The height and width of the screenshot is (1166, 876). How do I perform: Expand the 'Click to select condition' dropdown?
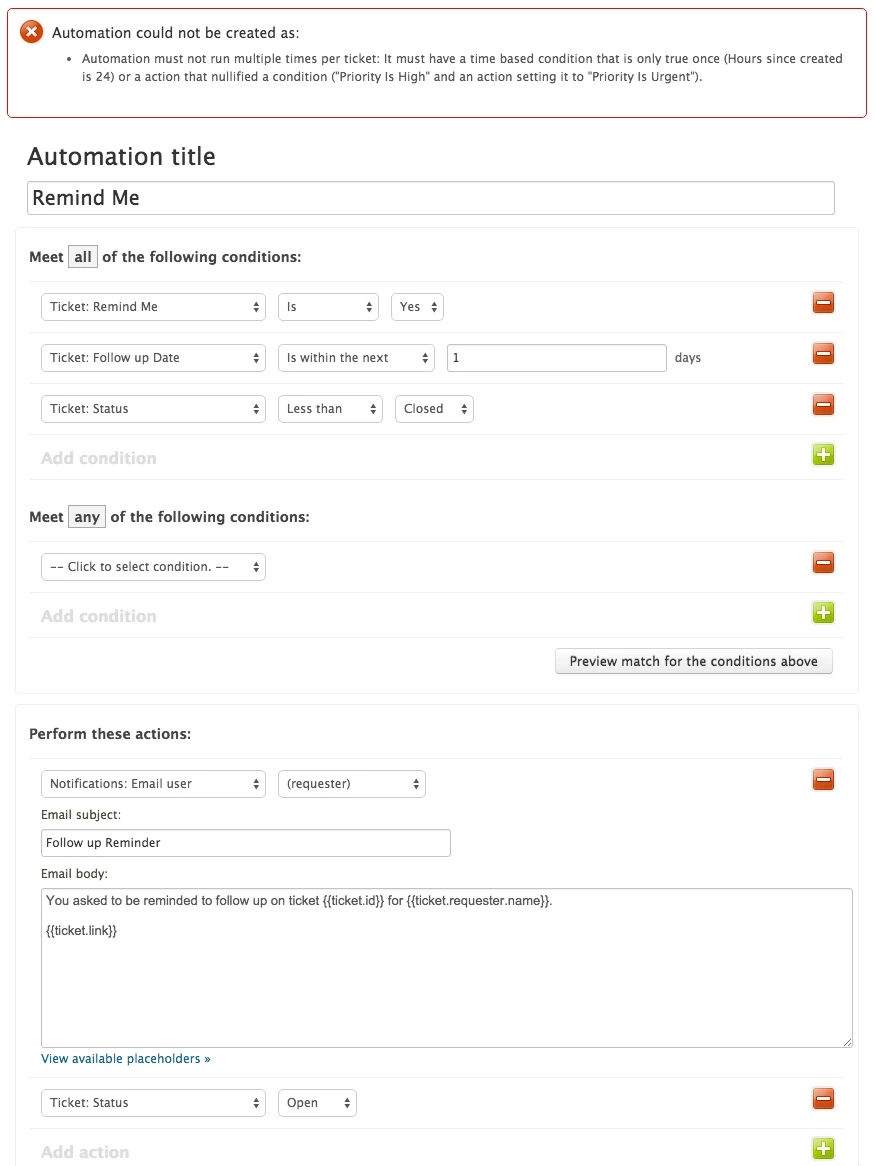point(153,567)
